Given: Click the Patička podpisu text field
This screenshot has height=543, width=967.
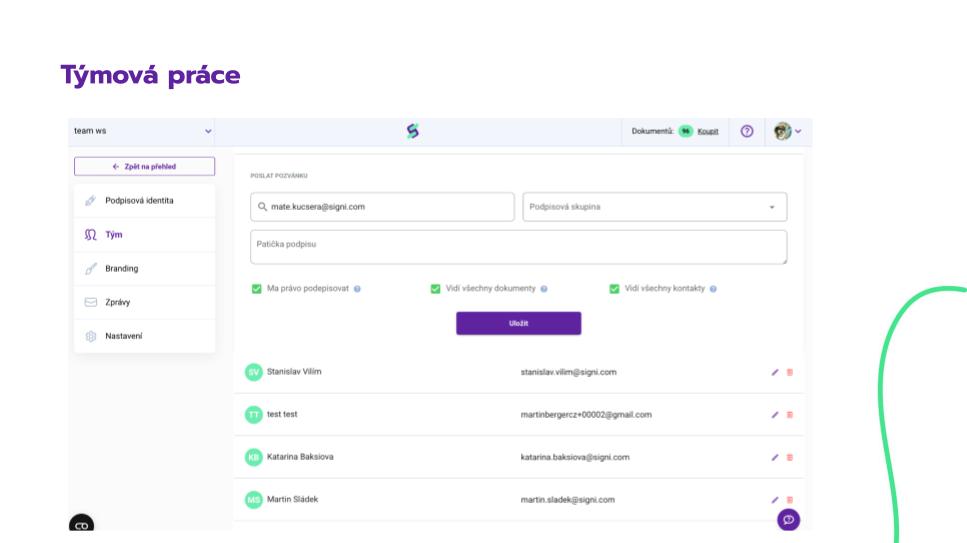Looking at the screenshot, I should coord(518,247).
